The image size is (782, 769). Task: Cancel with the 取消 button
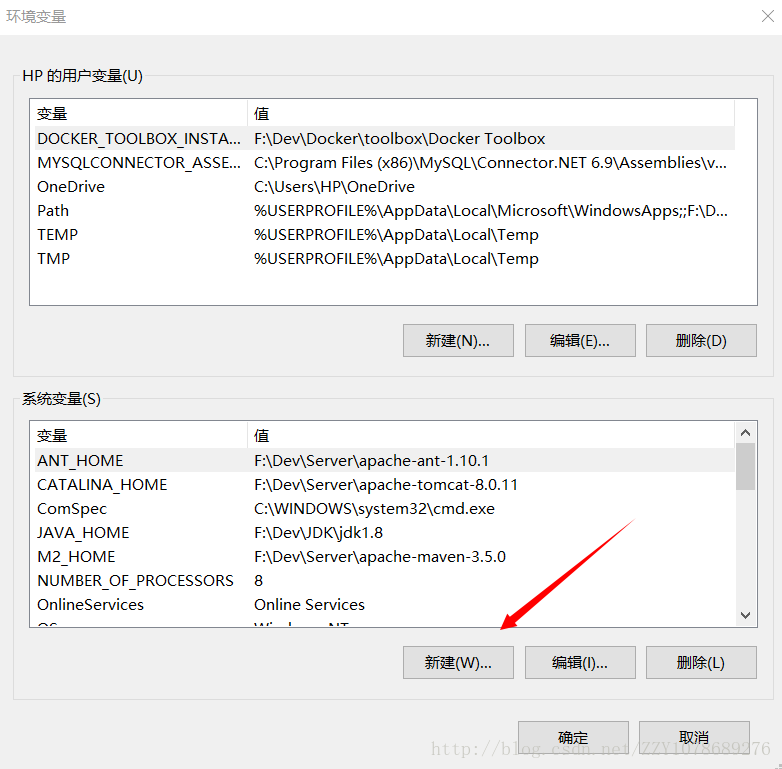(694, 737)
